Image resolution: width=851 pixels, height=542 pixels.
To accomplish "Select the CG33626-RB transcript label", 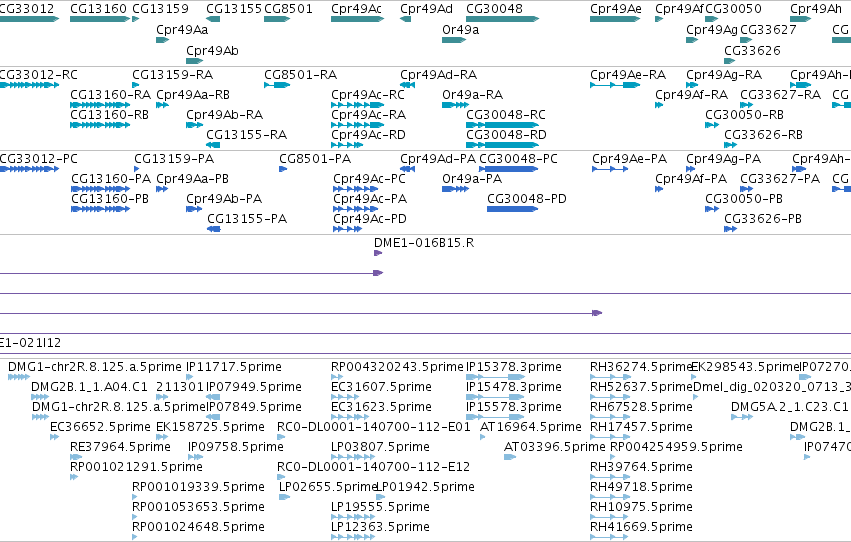I will click(x=763, y=135).
